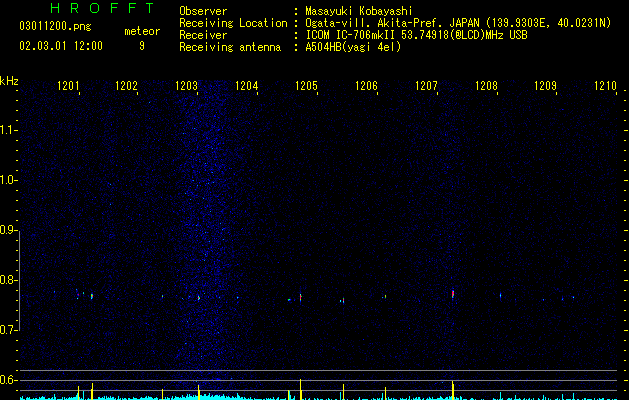
Task: Click the 0.8 kHz axis label
Action: click(8, 280)
